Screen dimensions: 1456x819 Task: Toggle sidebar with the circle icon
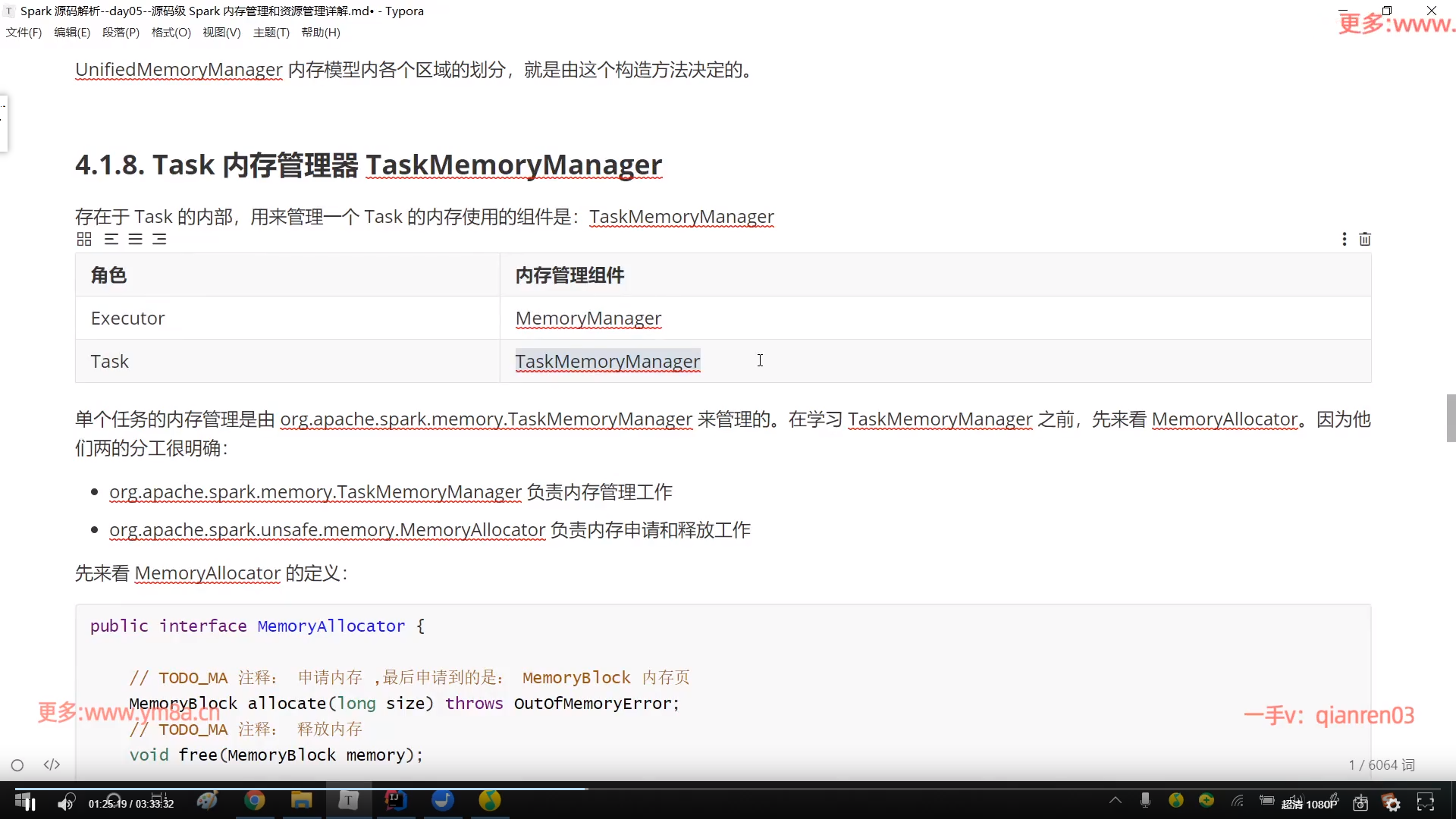[17, 765]
